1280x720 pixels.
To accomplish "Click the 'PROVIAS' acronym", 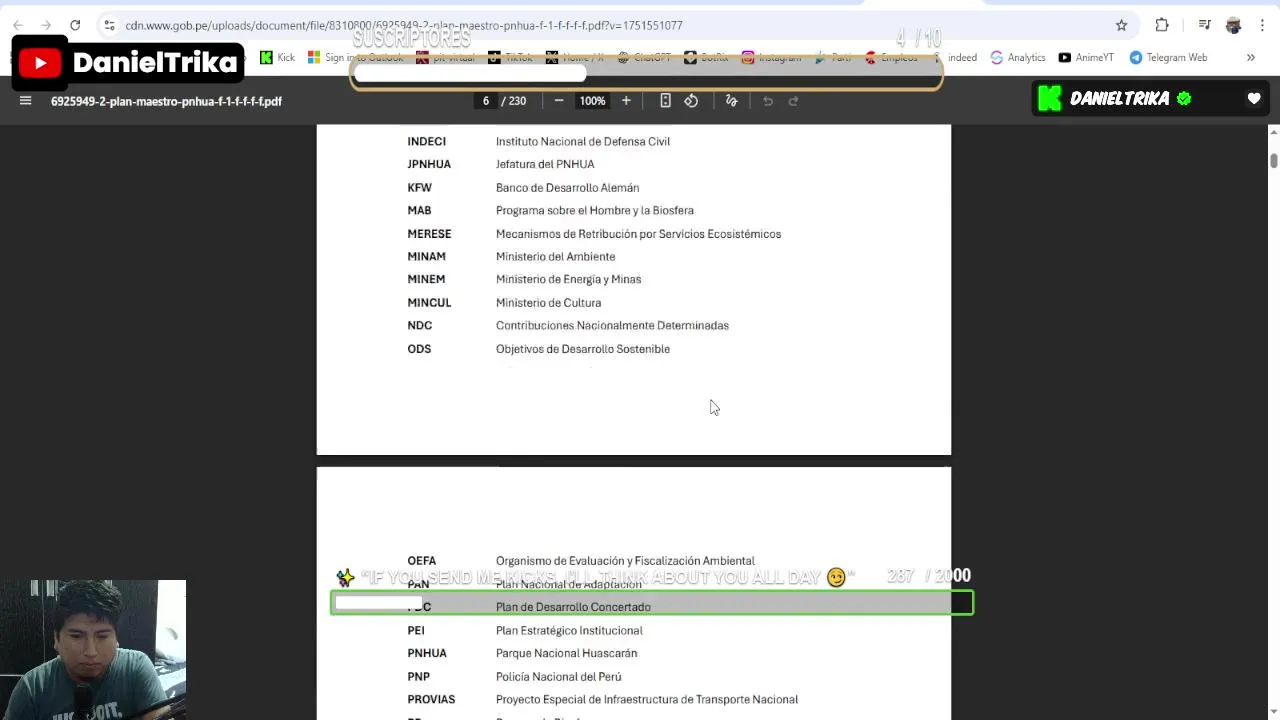I will [431, 700].
